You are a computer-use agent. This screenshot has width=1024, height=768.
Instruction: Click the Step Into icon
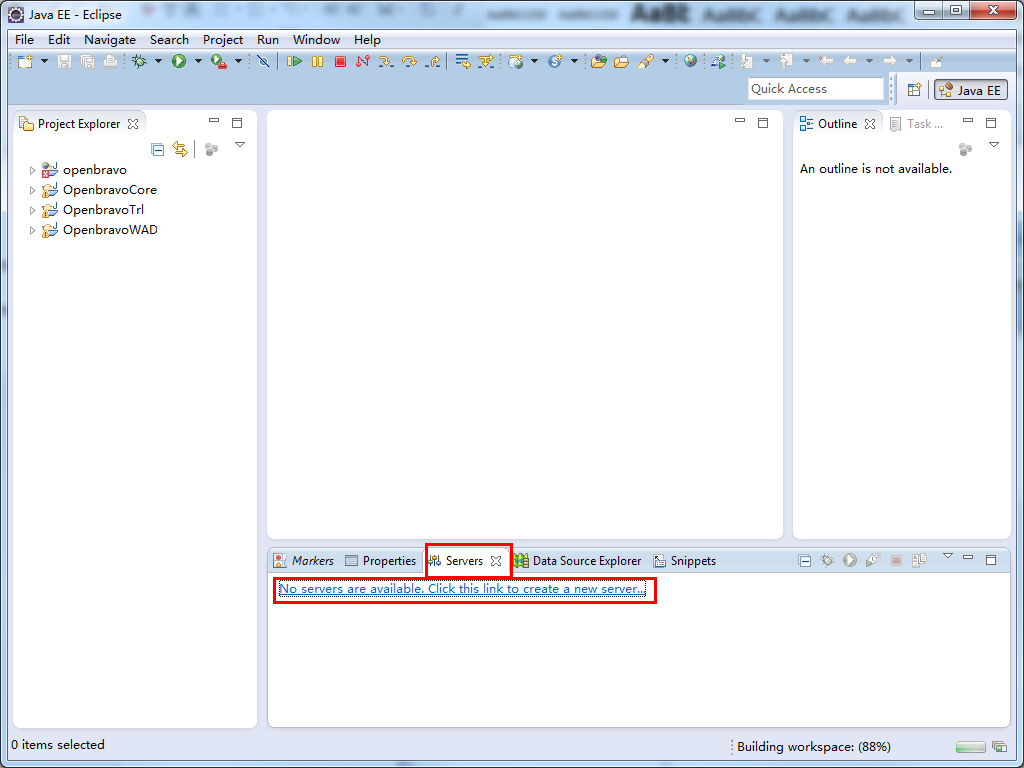tap(386, 61)
